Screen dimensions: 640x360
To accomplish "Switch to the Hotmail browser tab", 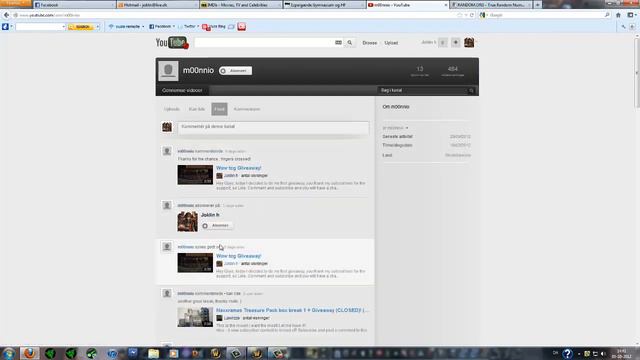I will [x=157, y=5].
